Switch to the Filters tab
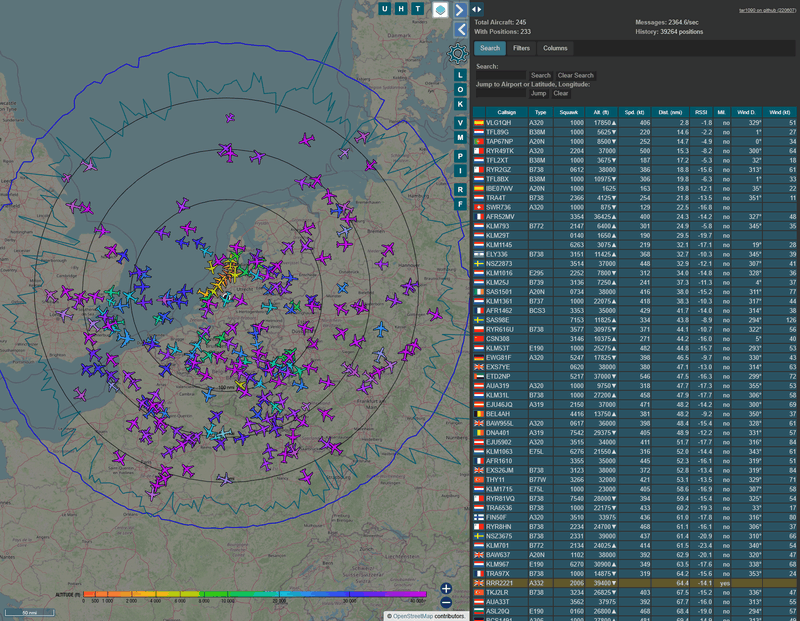Viewport: 800px width, 621px height. coord(522,48)
